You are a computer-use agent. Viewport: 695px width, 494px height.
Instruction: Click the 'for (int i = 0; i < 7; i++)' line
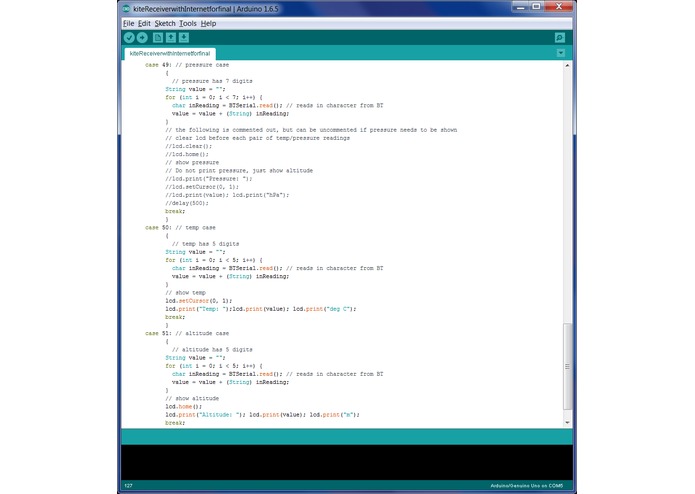pos(214,97)
